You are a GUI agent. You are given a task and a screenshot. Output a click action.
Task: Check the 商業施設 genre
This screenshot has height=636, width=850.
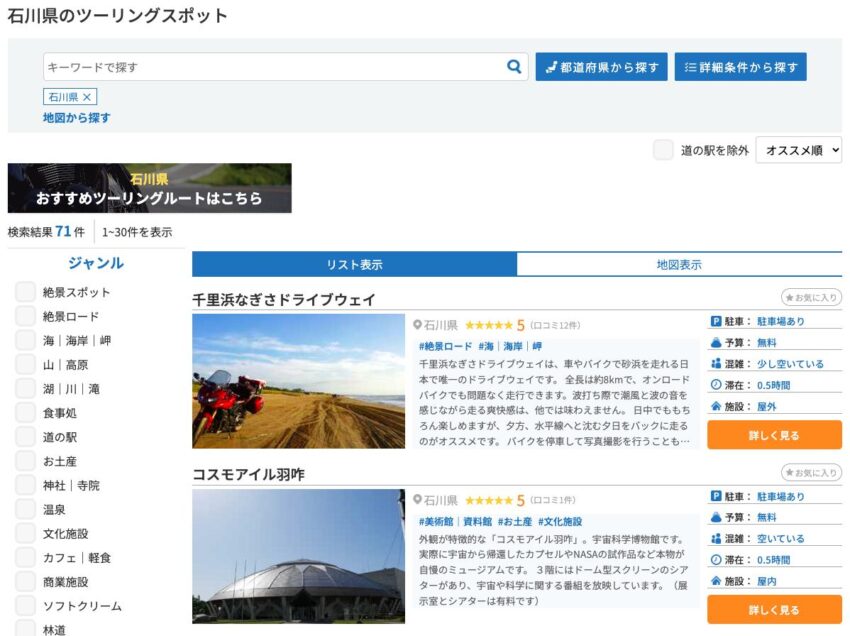[x=25, y=581]
